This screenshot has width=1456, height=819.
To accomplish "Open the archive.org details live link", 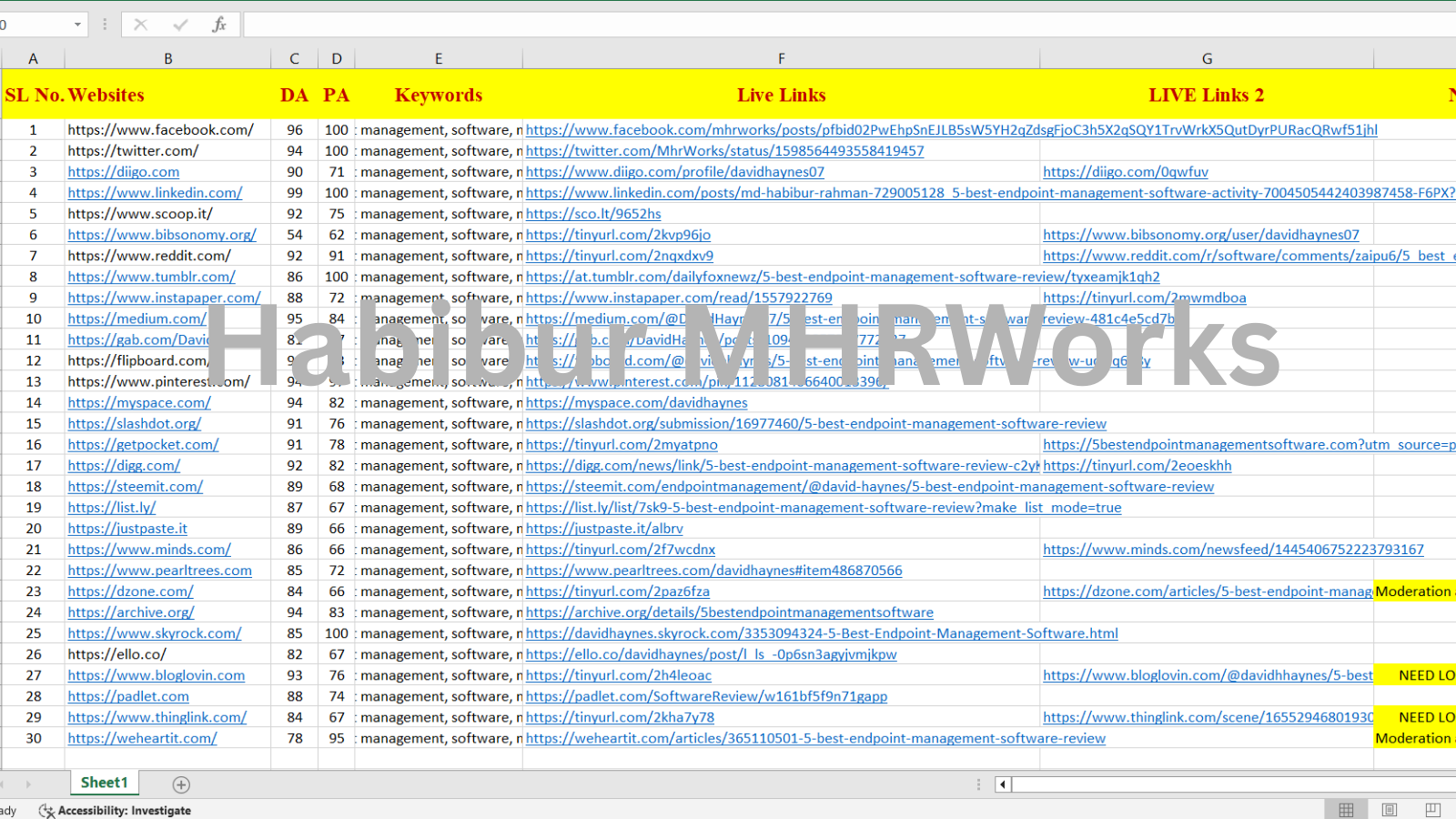I will pos(729,612).
